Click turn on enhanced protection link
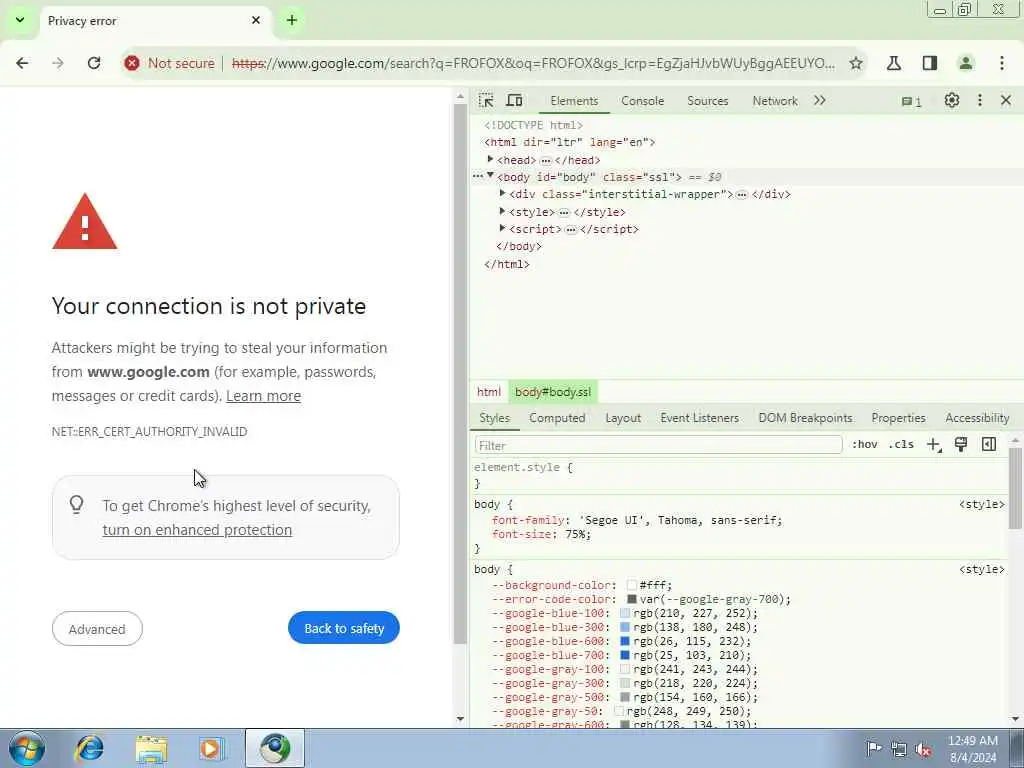The image size is (1024, 768). click(x=197, y=530)
